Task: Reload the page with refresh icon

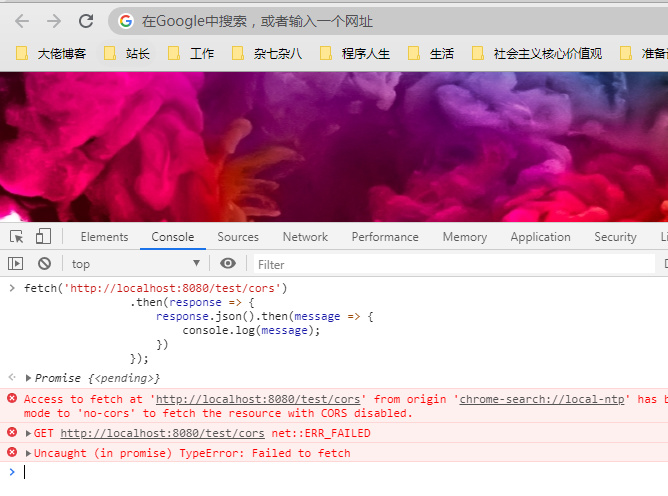Action: (x=86, y=21)
